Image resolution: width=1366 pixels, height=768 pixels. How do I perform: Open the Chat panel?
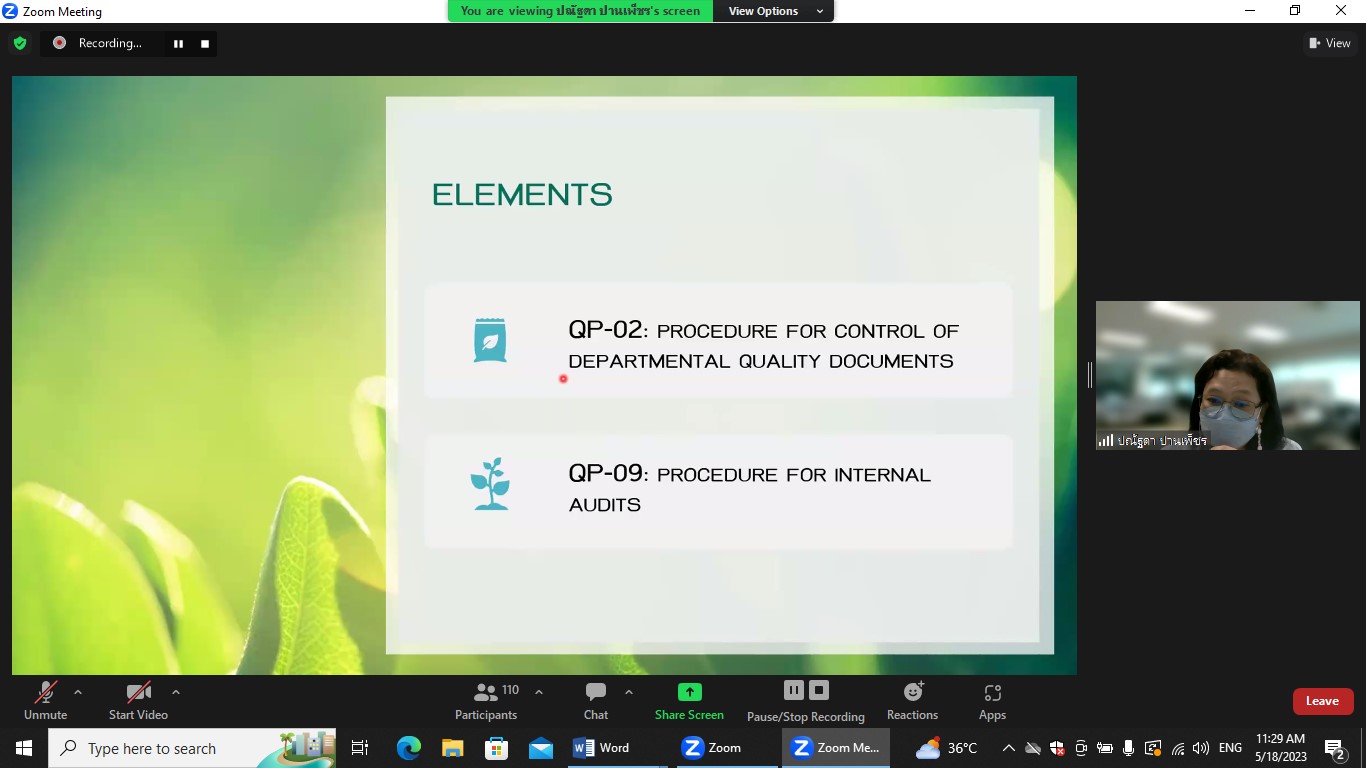click(x=596, y=700)
